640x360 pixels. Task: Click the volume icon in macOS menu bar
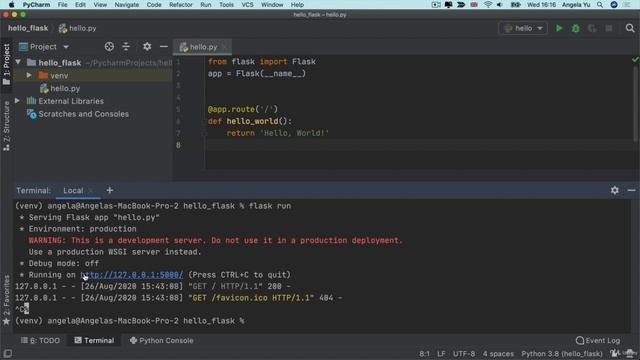point(500,4)
